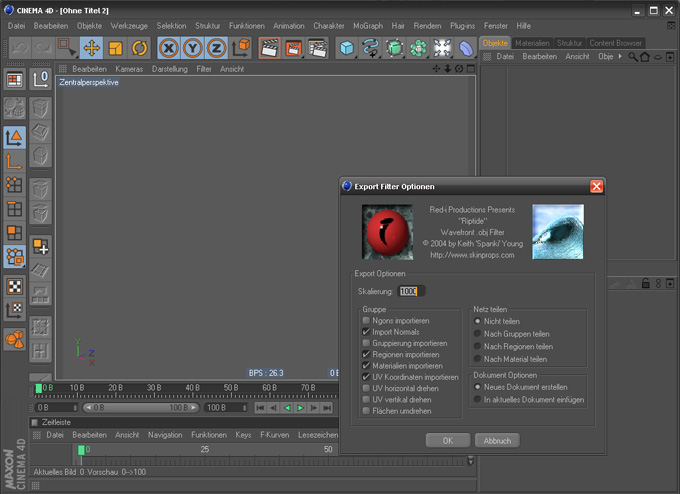Select the Move tool in toolbar
Viewport: 680px width, 494px height.
tap(91, 48)
